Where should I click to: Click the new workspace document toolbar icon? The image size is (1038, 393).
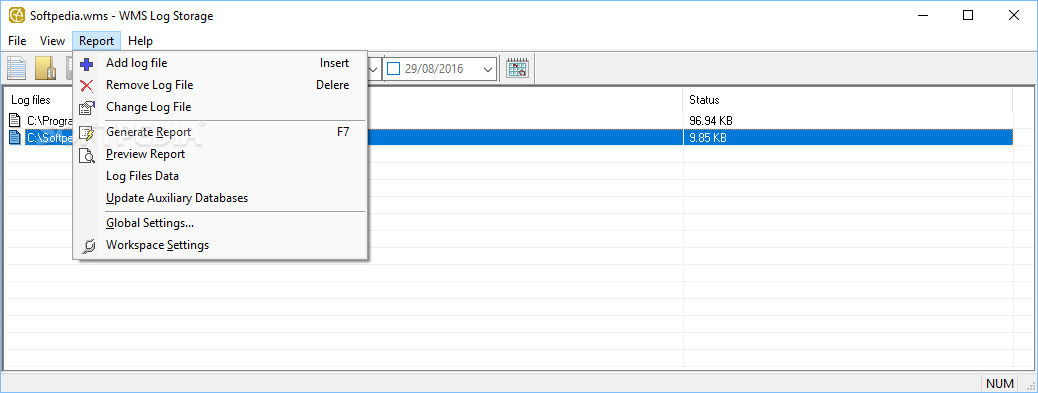click(x=16, y=68)
